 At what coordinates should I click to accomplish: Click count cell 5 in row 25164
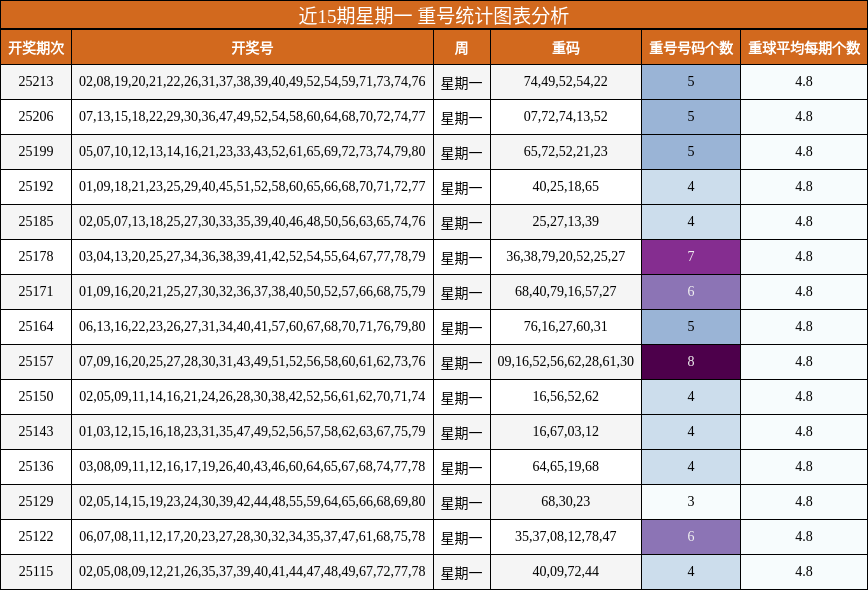[691, 326]
